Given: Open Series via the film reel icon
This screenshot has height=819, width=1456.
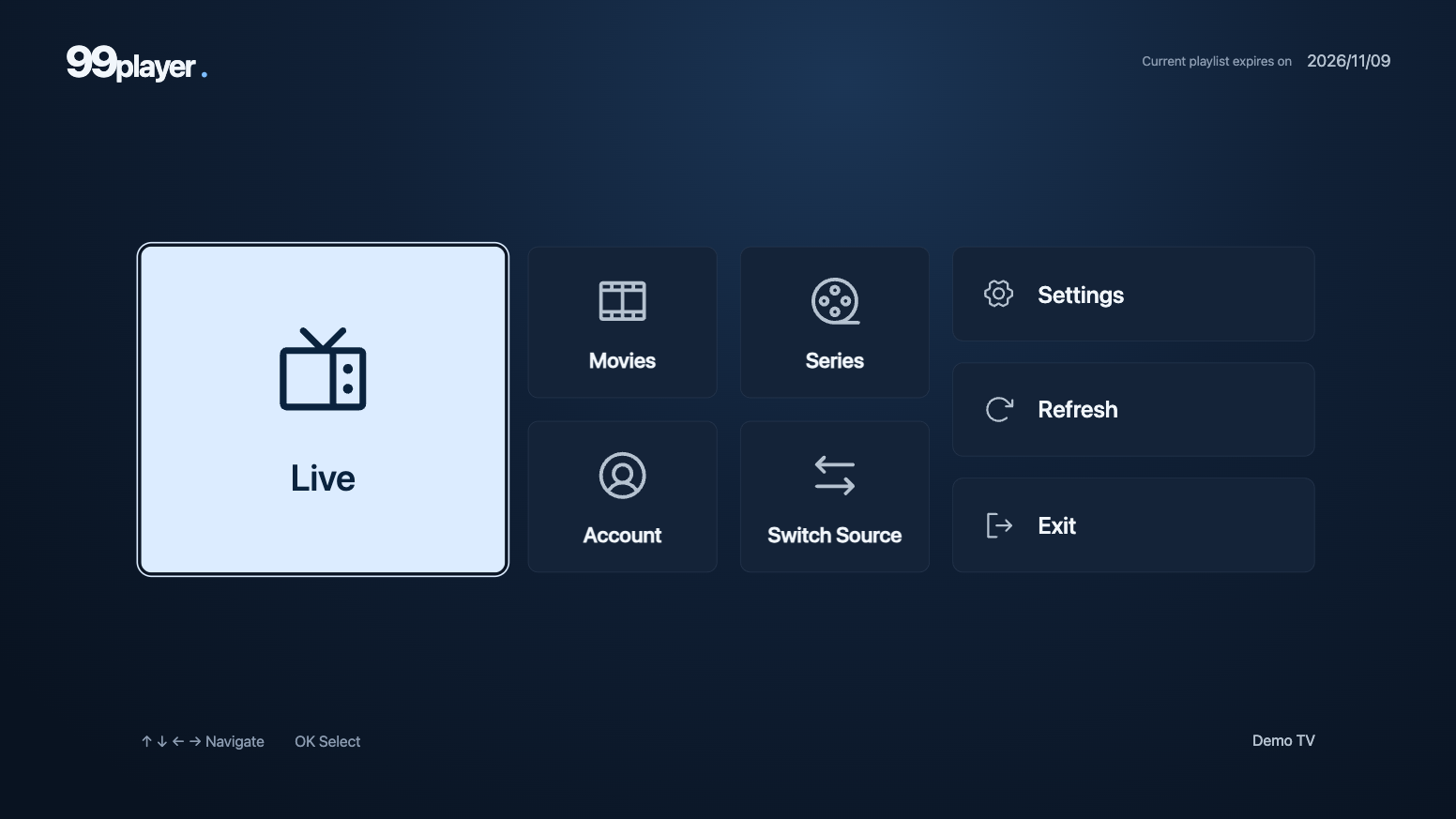Looking at the screenshot, I should [x=835, y=301].
